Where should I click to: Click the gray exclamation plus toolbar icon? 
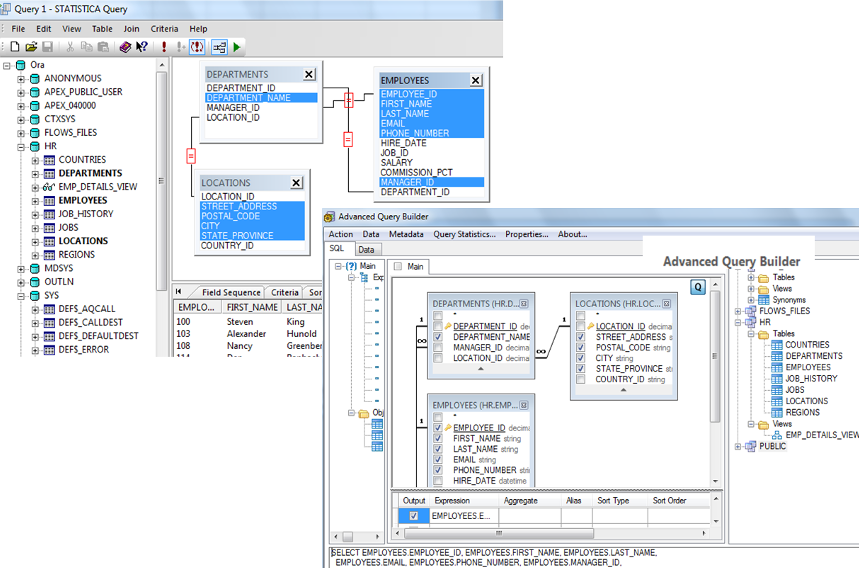click(180, 47)
